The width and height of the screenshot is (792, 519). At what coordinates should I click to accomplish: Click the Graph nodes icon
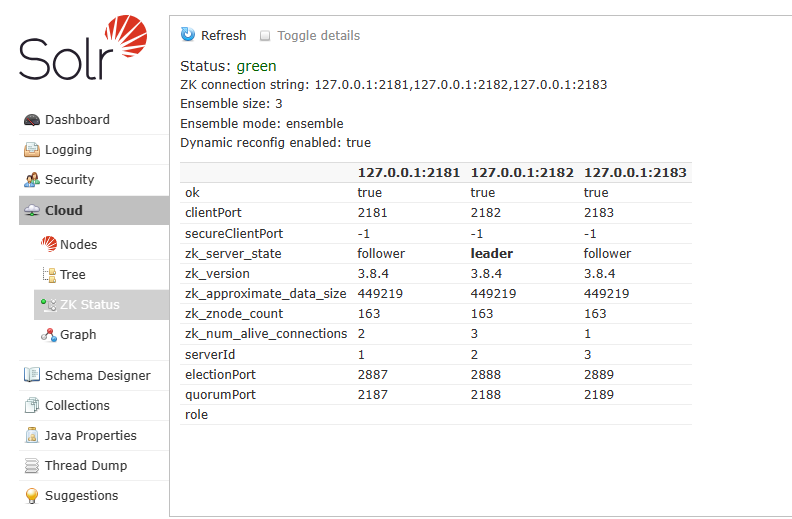pos(49,335)
